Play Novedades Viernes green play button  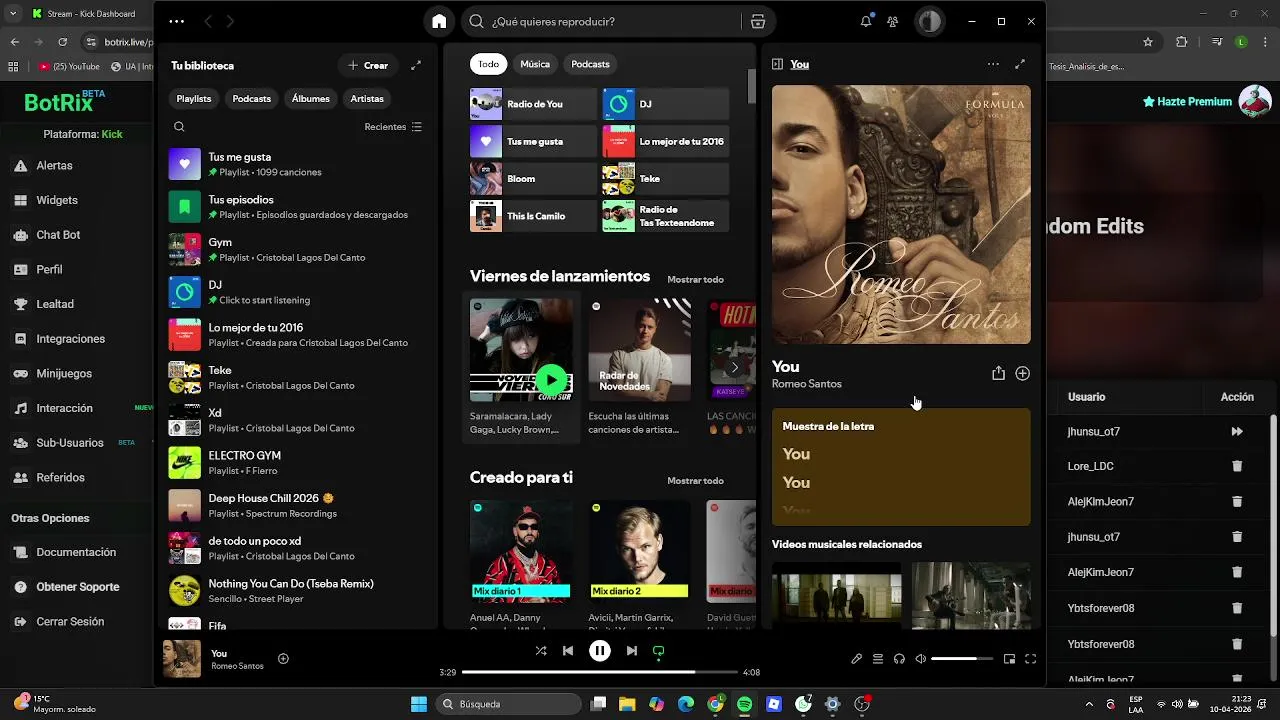pyautogui.click(x=551, y=380)
